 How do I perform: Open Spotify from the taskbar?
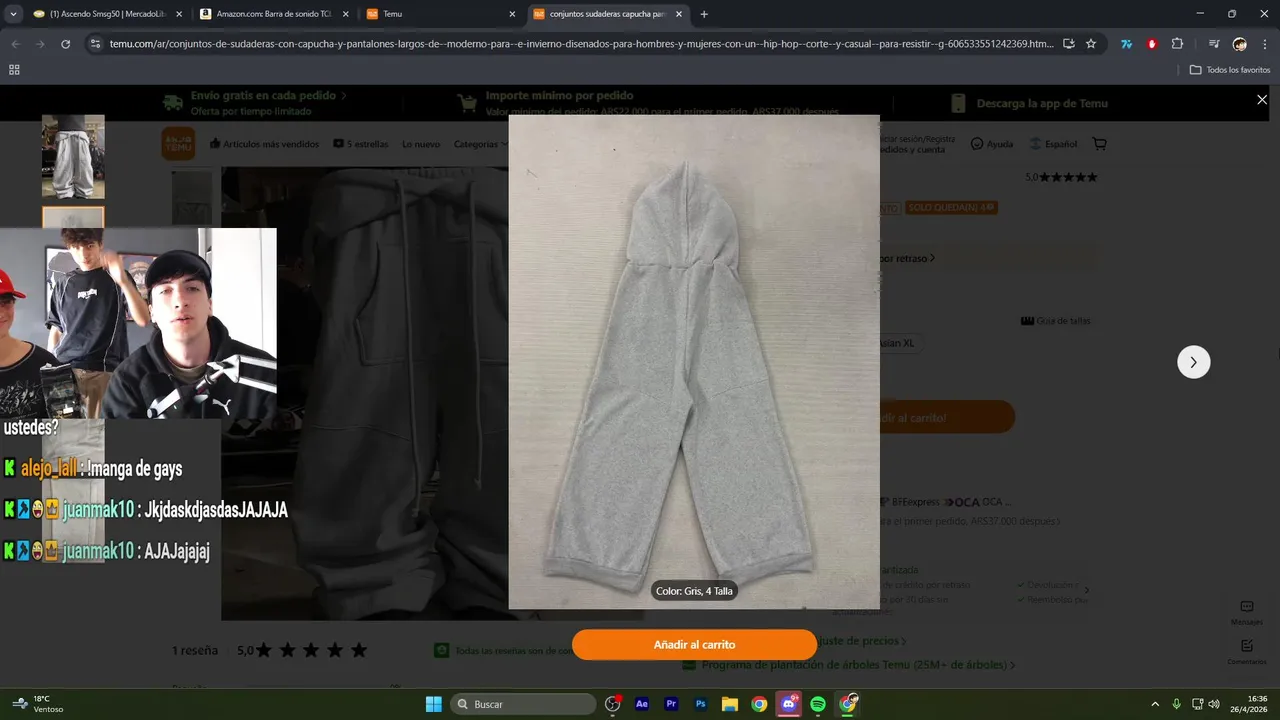818,704
